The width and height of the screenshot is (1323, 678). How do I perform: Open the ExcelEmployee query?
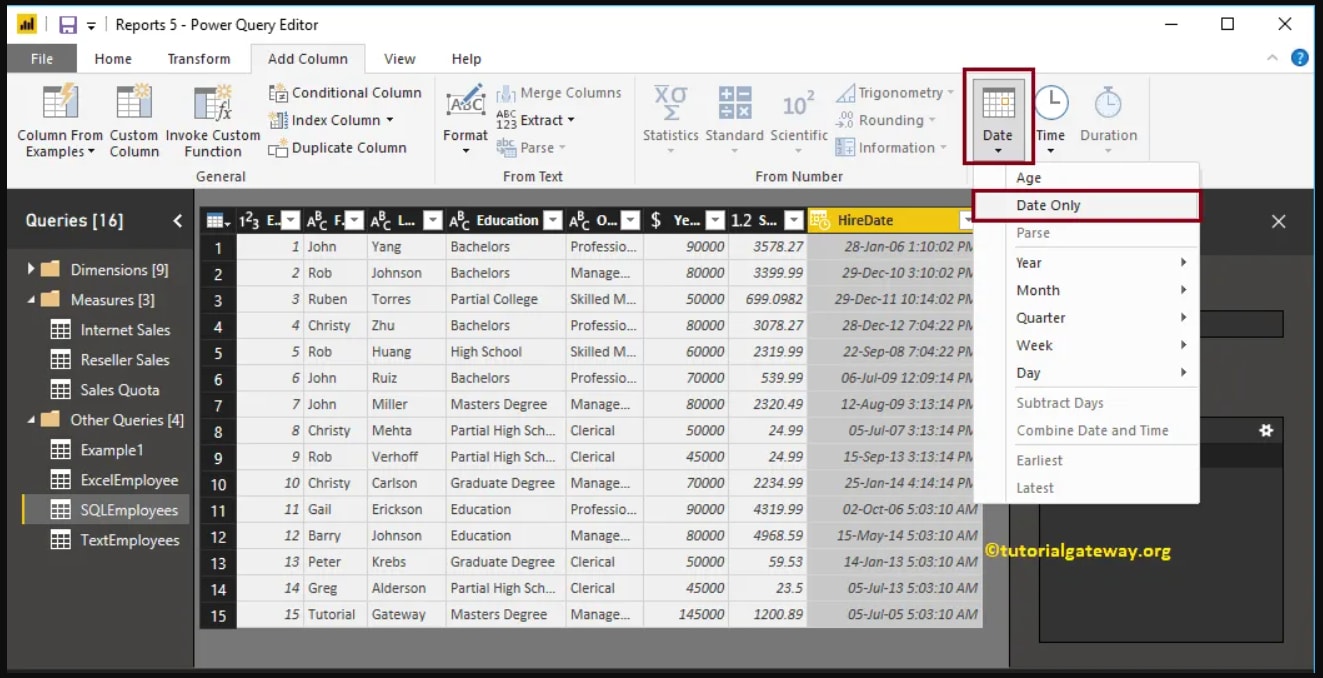coord(129,480)
